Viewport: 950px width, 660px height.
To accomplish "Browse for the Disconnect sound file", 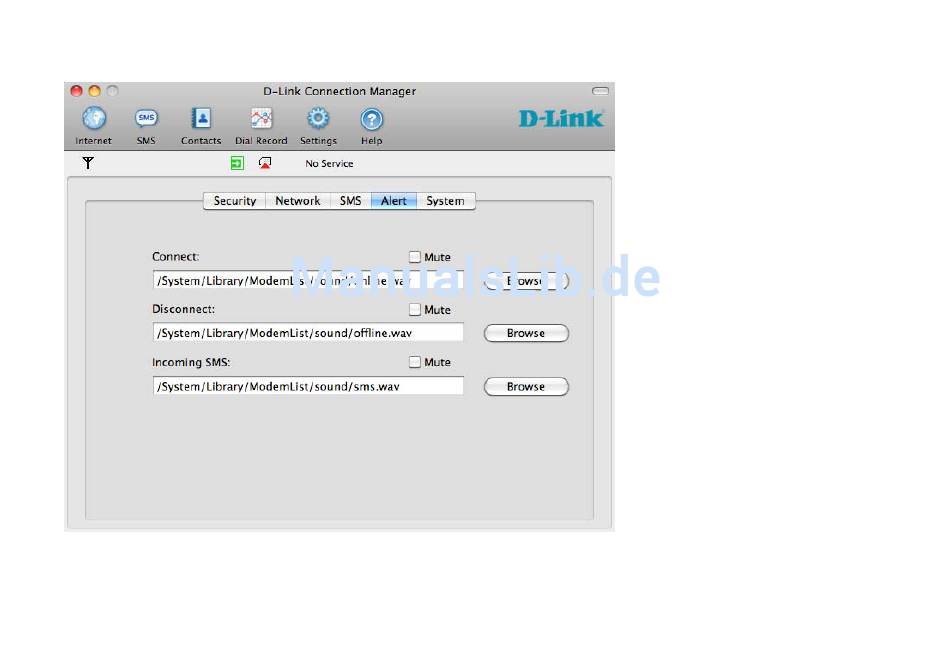I will [526, 333].
